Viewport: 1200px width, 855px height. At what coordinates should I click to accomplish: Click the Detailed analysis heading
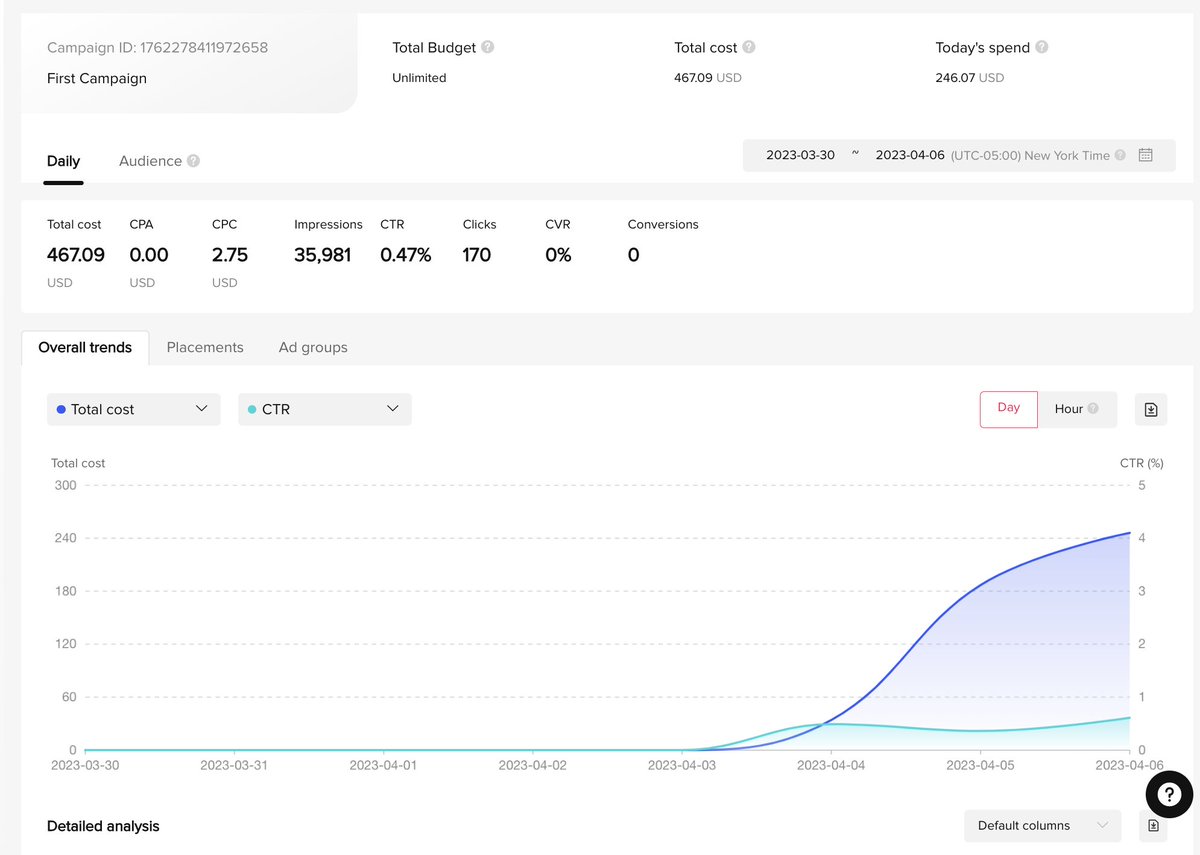103,826
